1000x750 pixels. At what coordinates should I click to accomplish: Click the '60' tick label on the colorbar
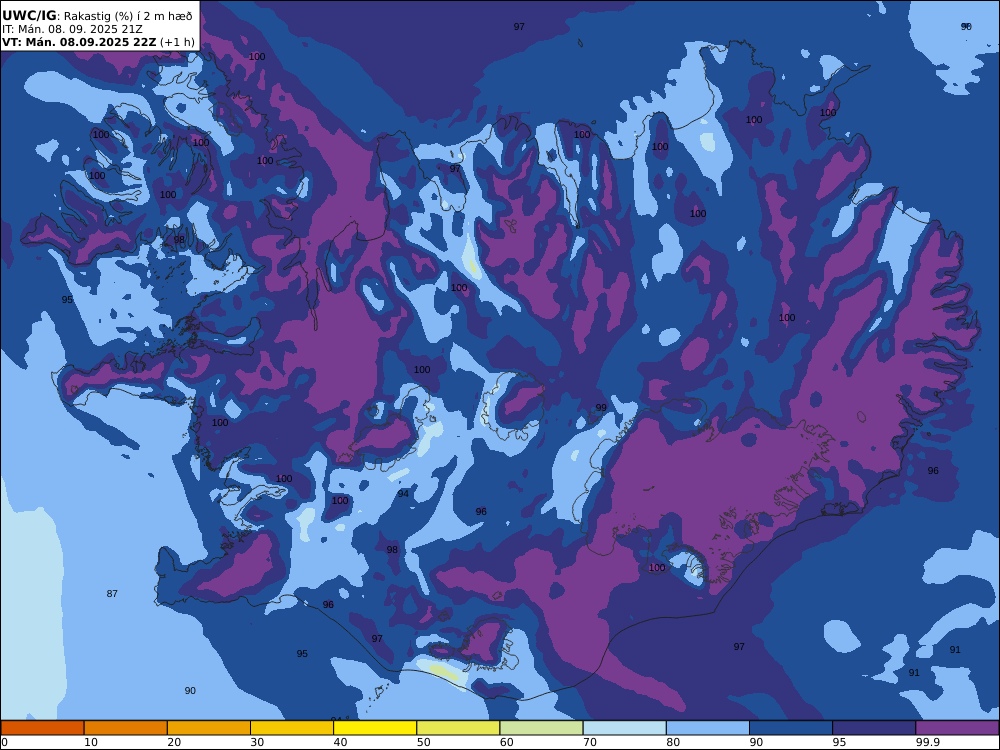click(507, 742)
